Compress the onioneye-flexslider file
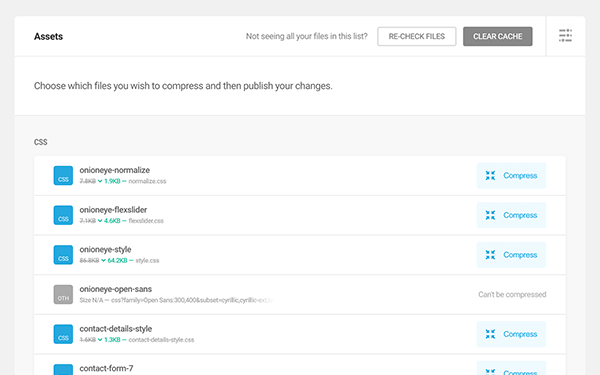The height and width of the screenshot is (375, 600). click(511, 215)
